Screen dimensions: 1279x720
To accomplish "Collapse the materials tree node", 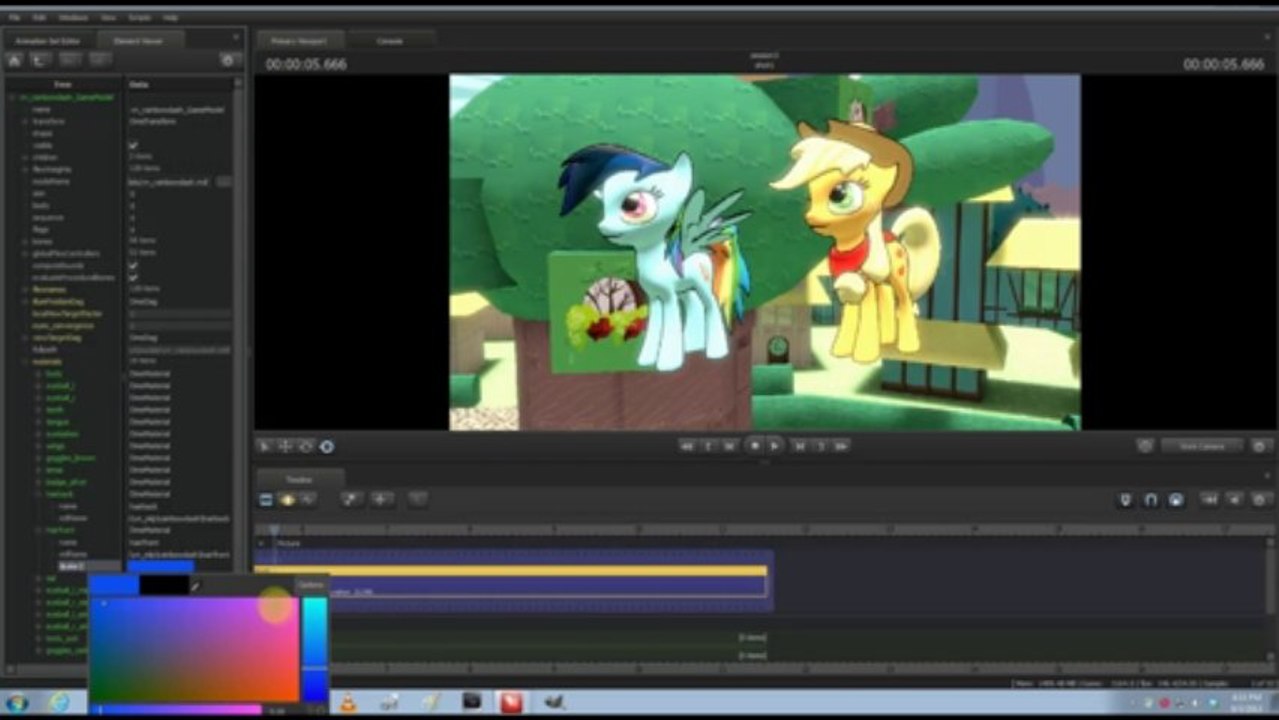I will [x=24, y=361].
